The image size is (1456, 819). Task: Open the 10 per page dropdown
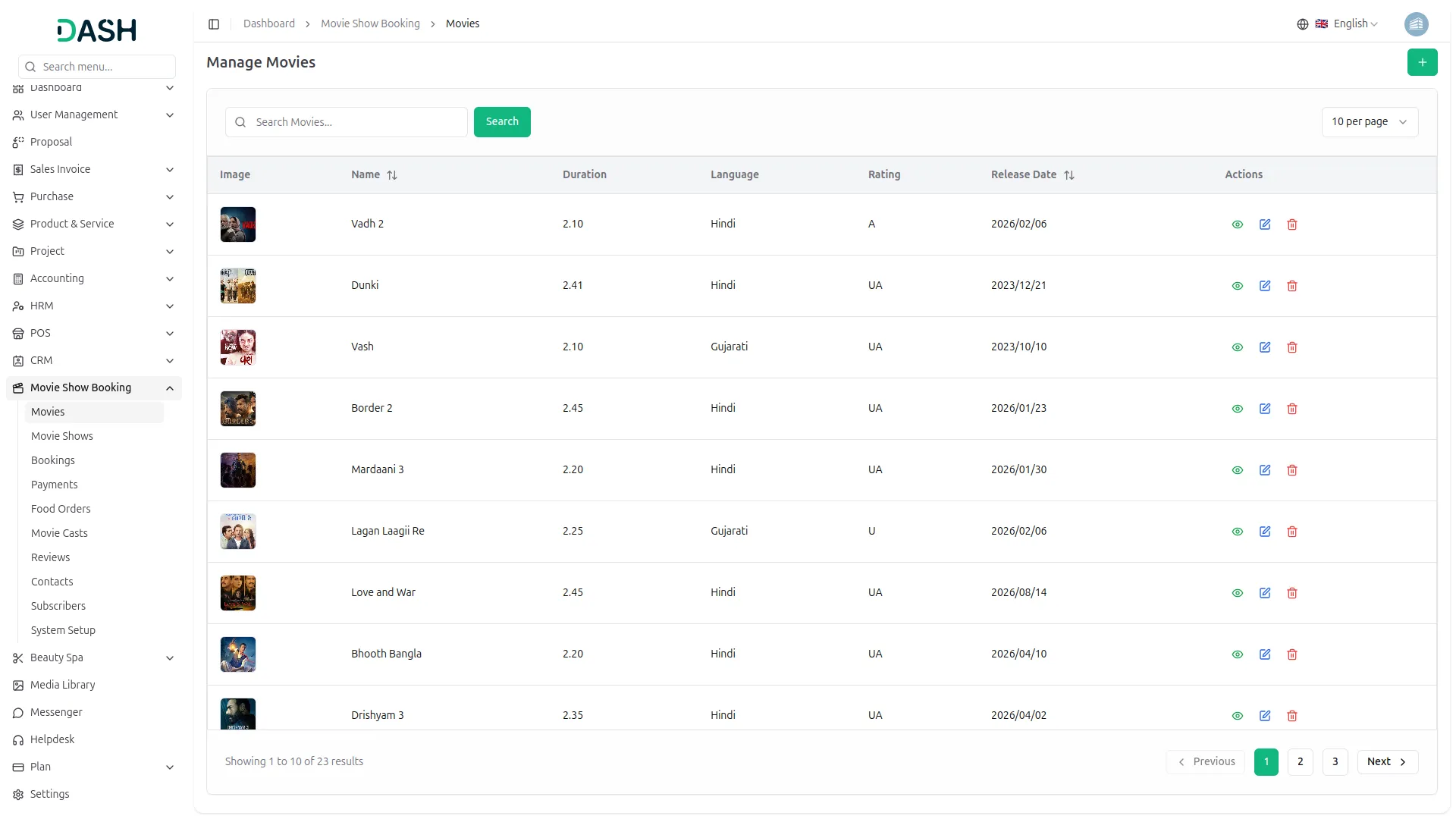tap(1370, 121)
